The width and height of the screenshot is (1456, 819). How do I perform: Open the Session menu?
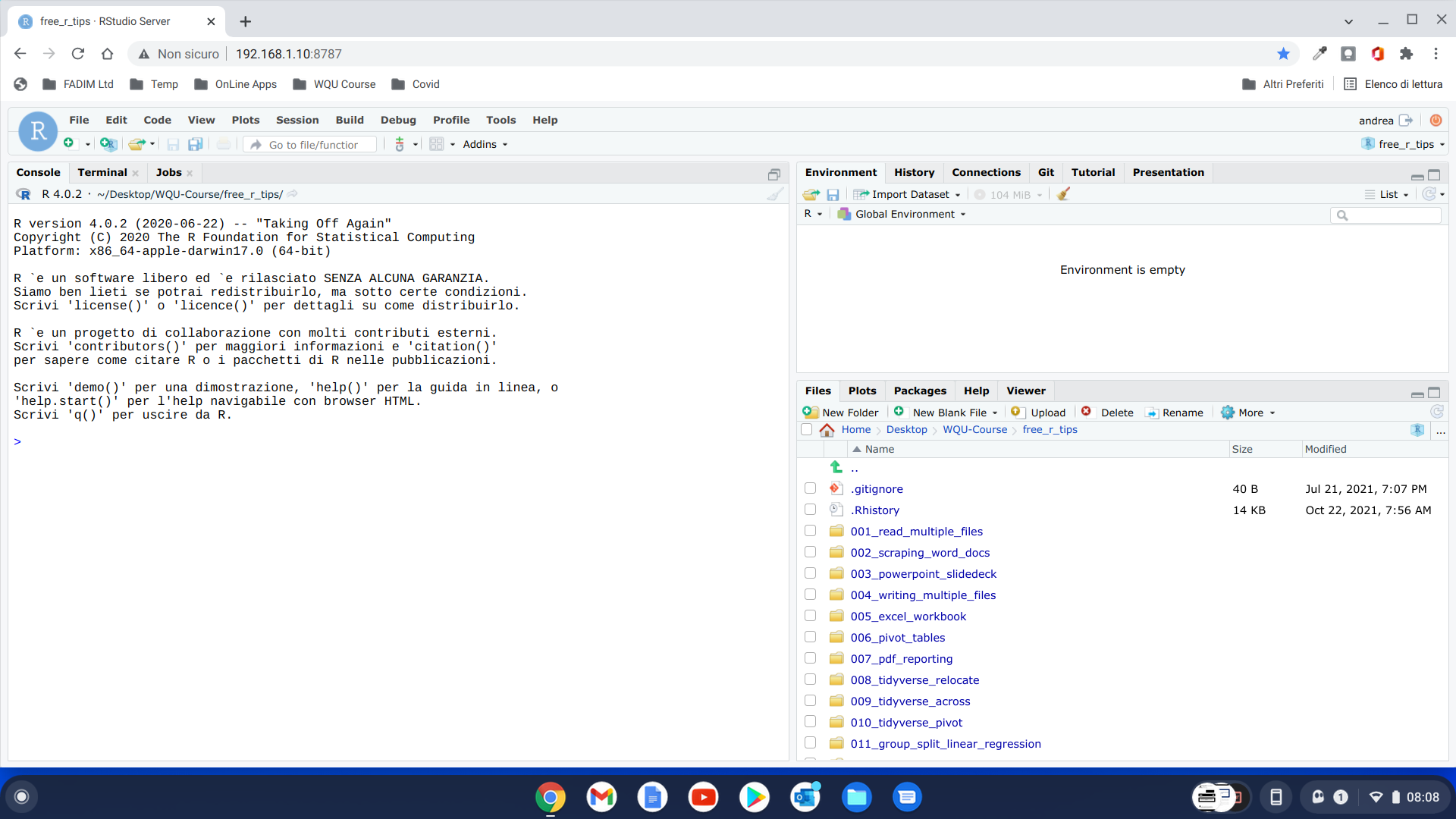297,120
